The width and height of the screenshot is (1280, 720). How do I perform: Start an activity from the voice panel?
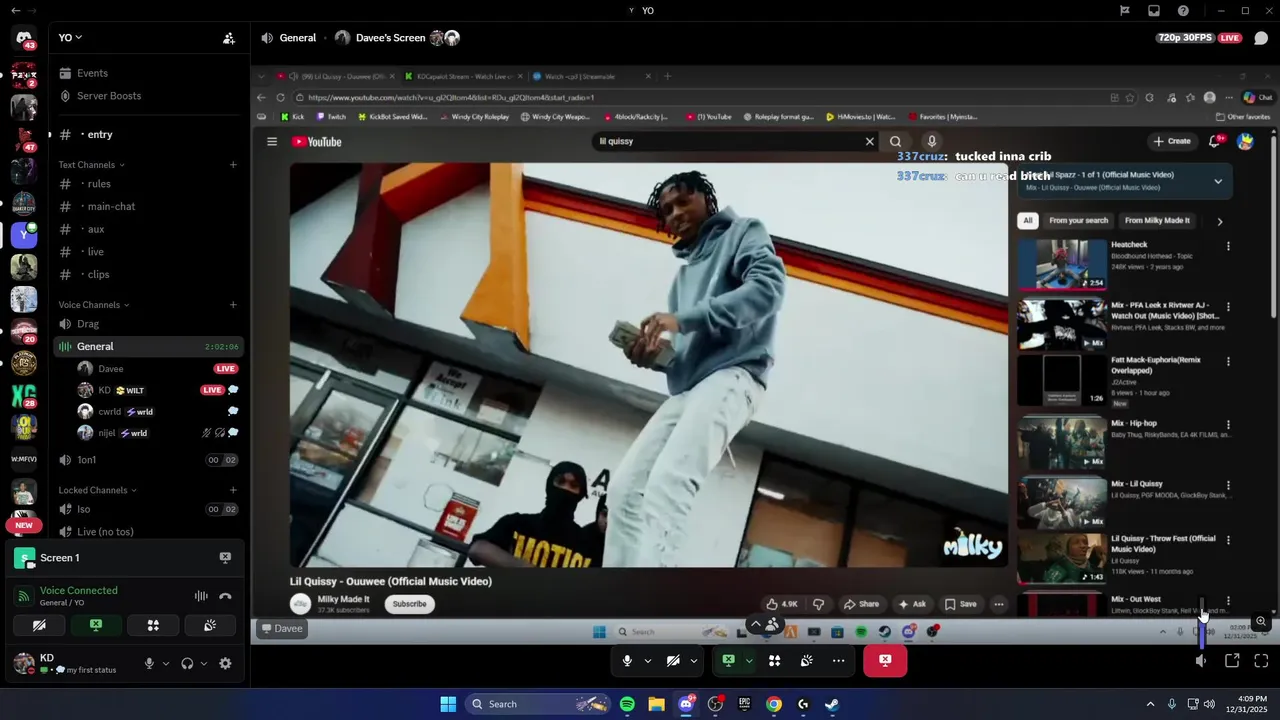click(153, 625)
